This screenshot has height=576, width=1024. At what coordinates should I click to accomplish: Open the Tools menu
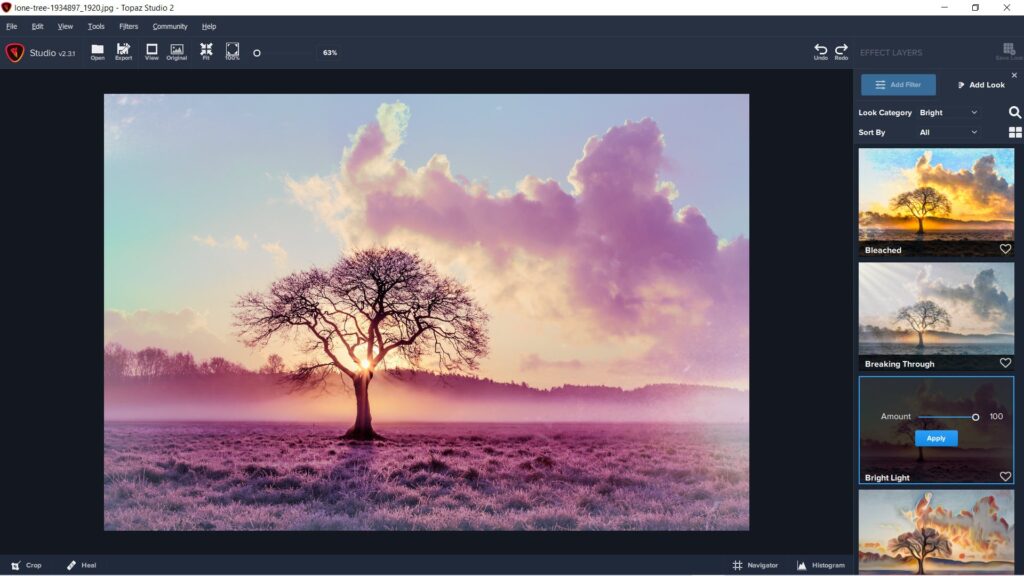point(96,27)
